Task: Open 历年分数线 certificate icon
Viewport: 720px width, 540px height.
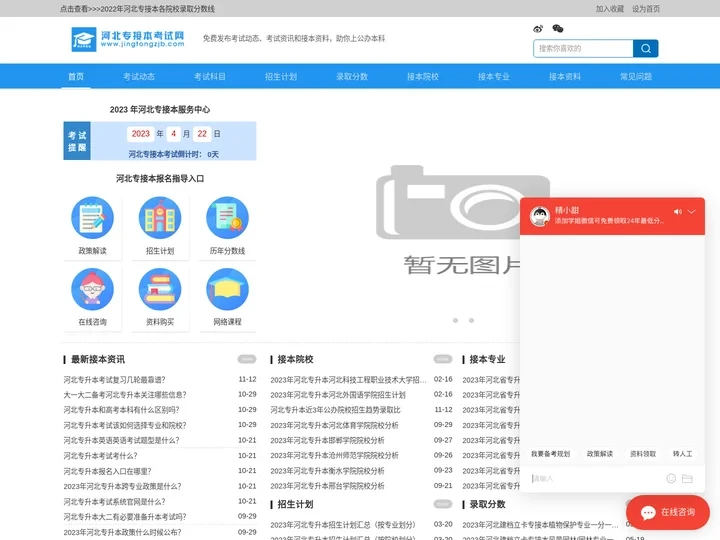Action: point(227,218)
